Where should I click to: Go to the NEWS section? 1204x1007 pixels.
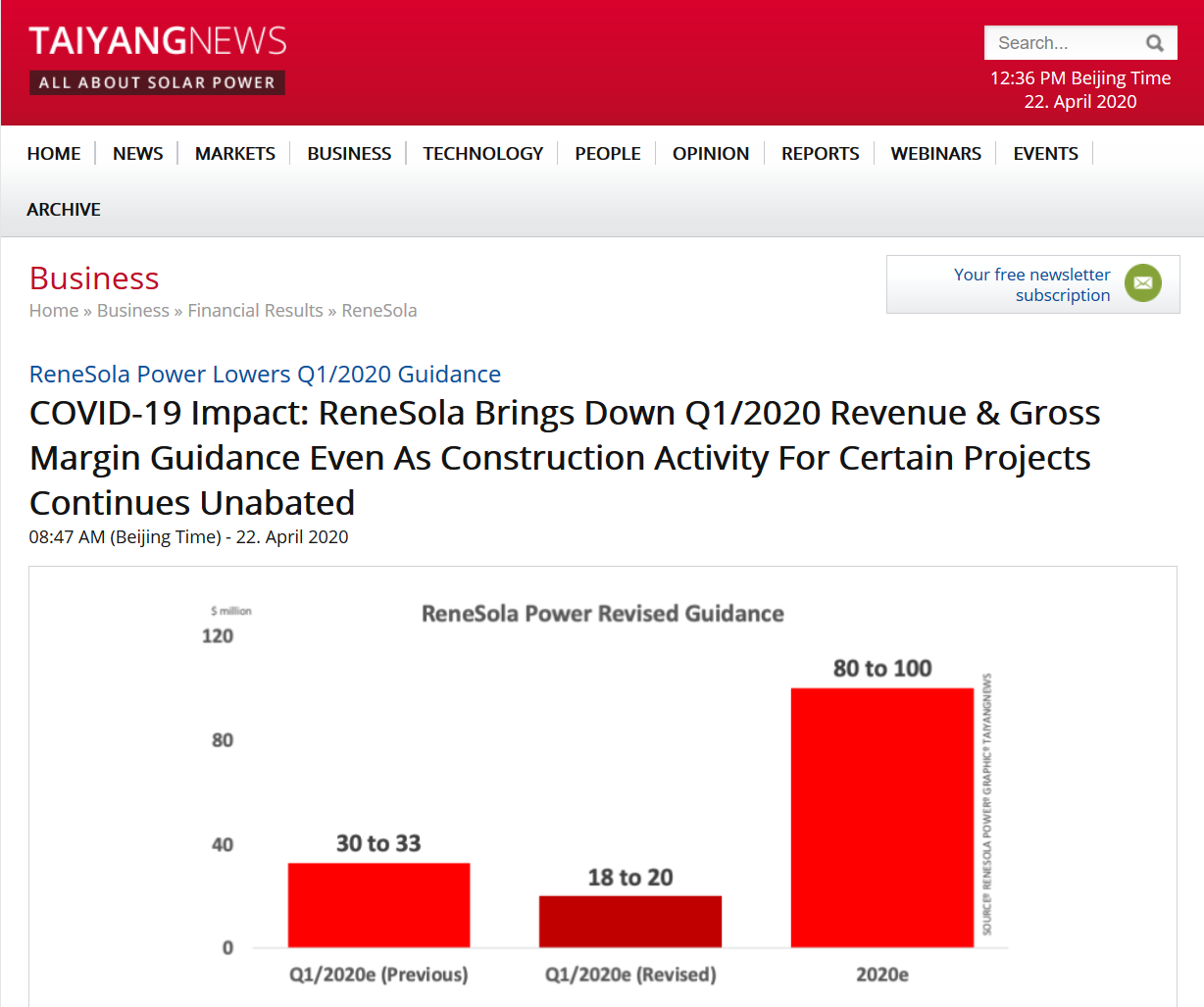[x=138, y=154]
